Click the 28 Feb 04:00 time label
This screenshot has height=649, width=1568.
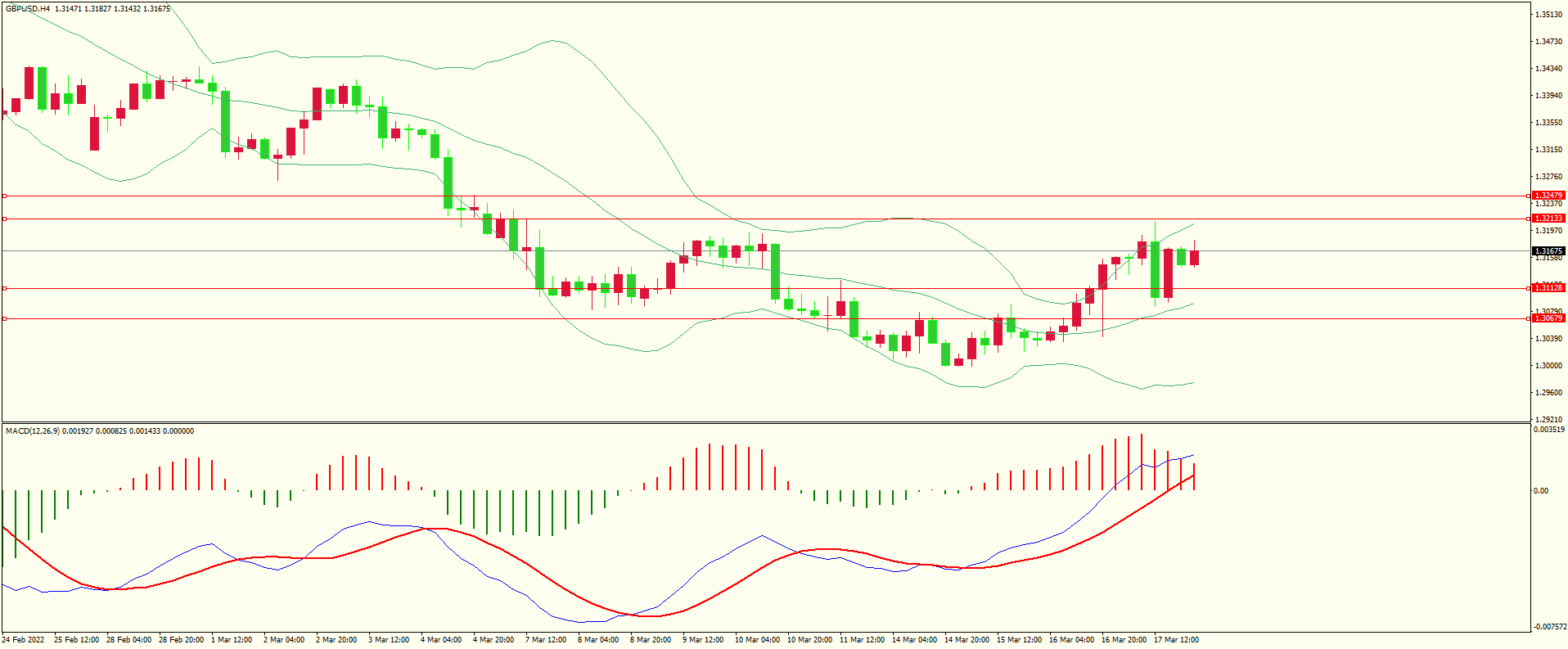(129, 640)
